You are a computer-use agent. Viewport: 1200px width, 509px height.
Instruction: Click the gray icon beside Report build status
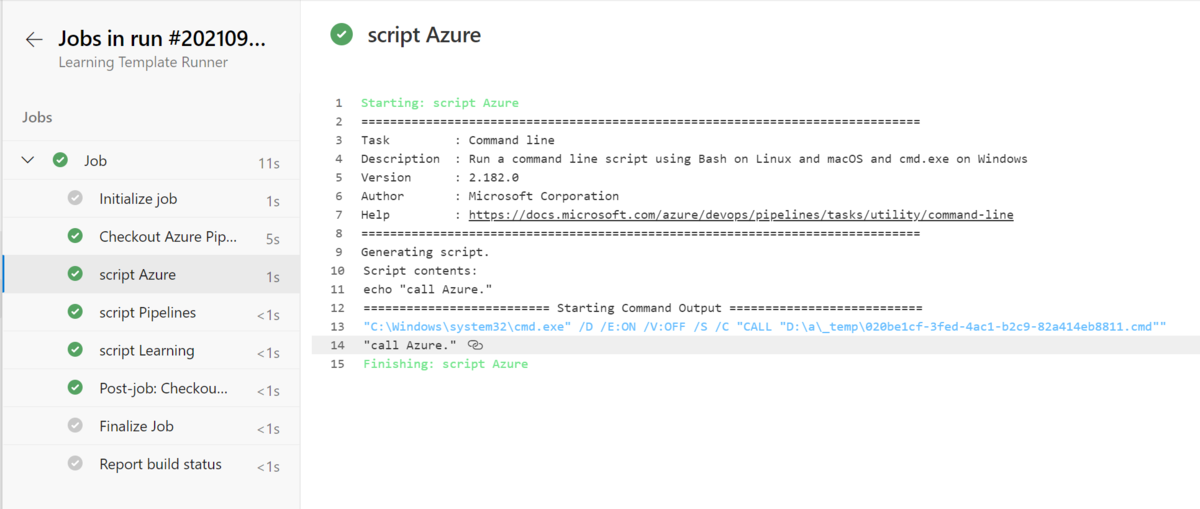click(75, 464)
